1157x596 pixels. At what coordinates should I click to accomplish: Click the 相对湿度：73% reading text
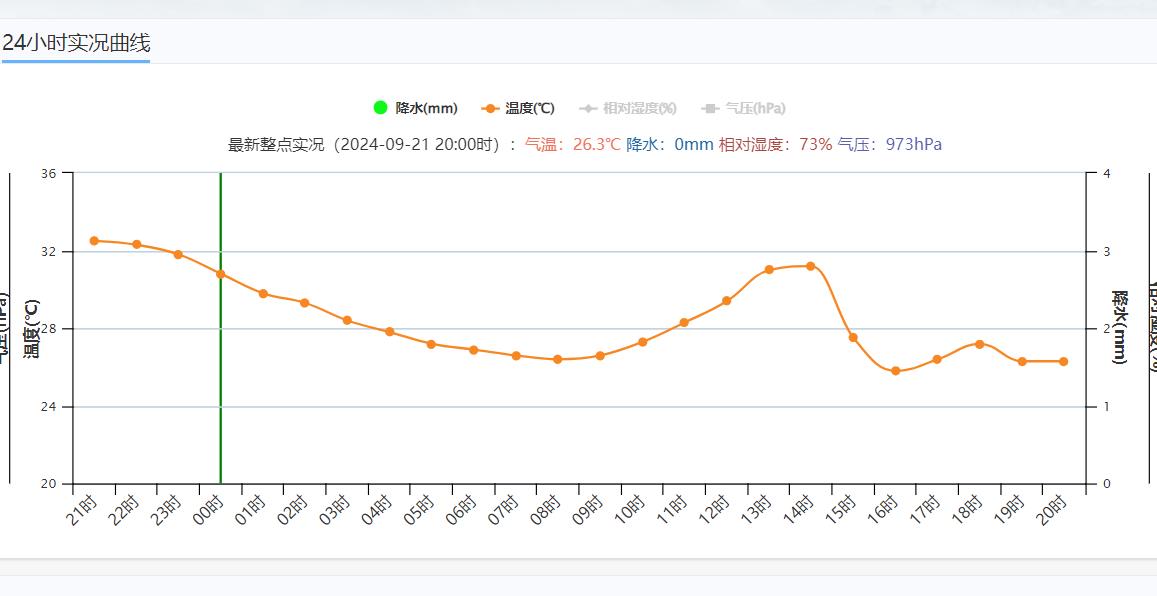click(775, 144)
